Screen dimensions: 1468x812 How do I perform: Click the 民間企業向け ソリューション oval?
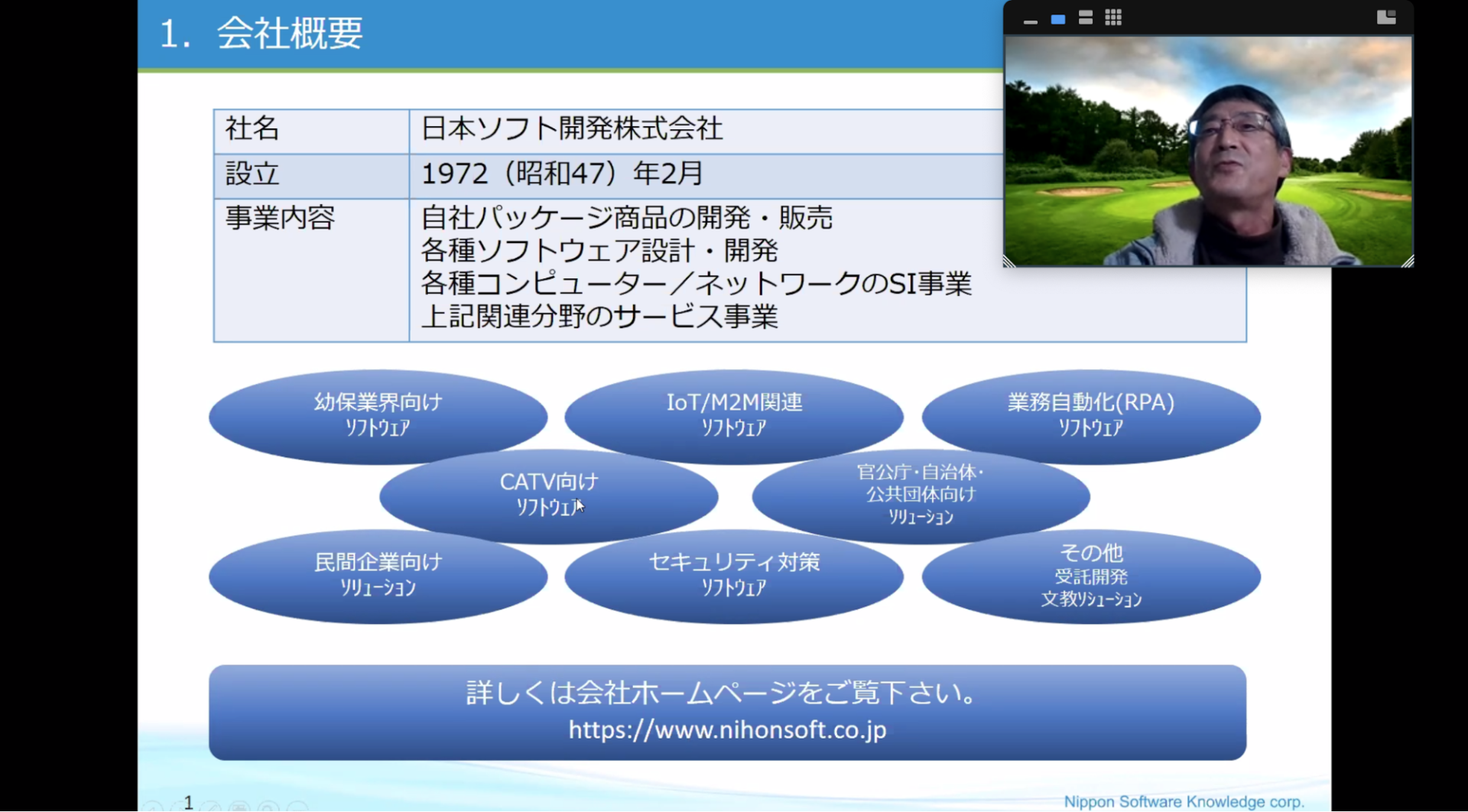(x=378, y=577)
